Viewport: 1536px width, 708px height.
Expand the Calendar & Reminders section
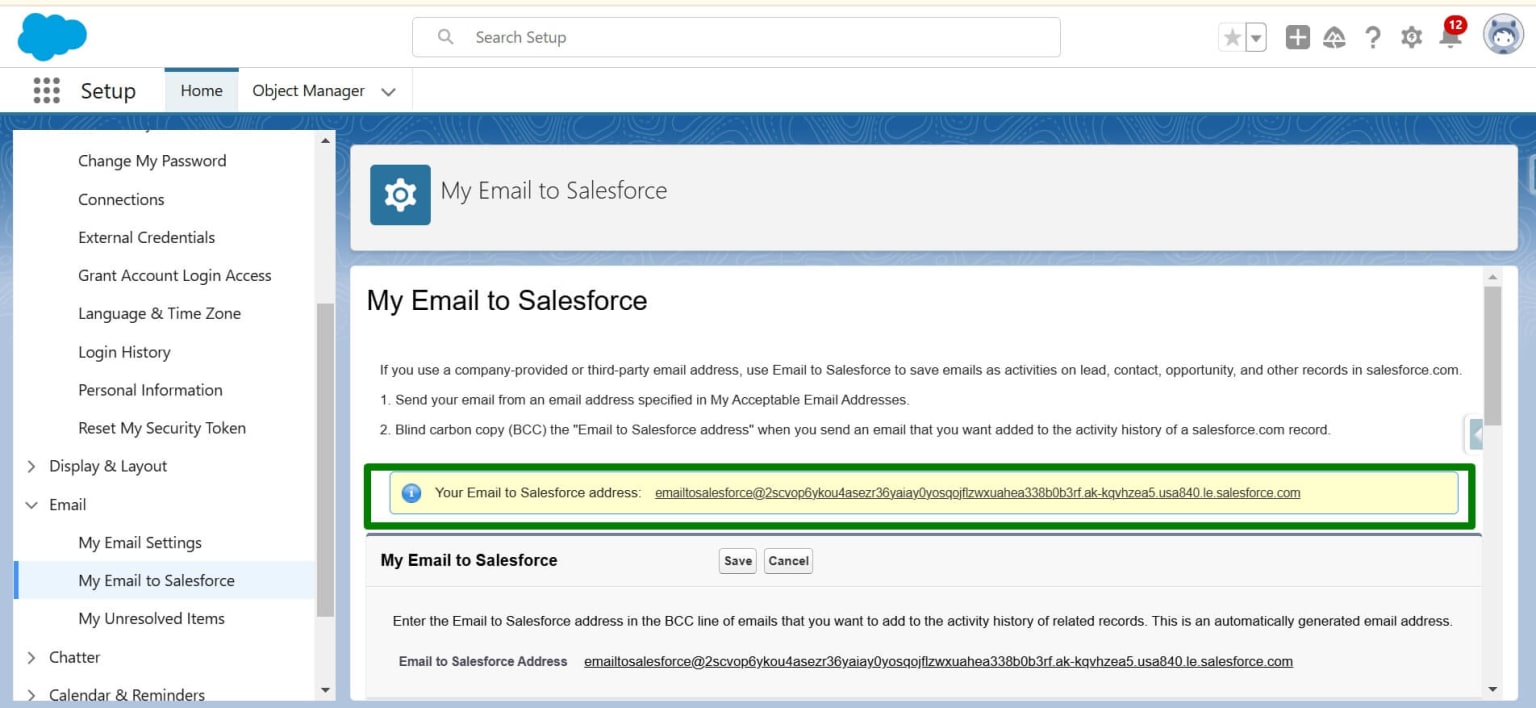(31, 695)
